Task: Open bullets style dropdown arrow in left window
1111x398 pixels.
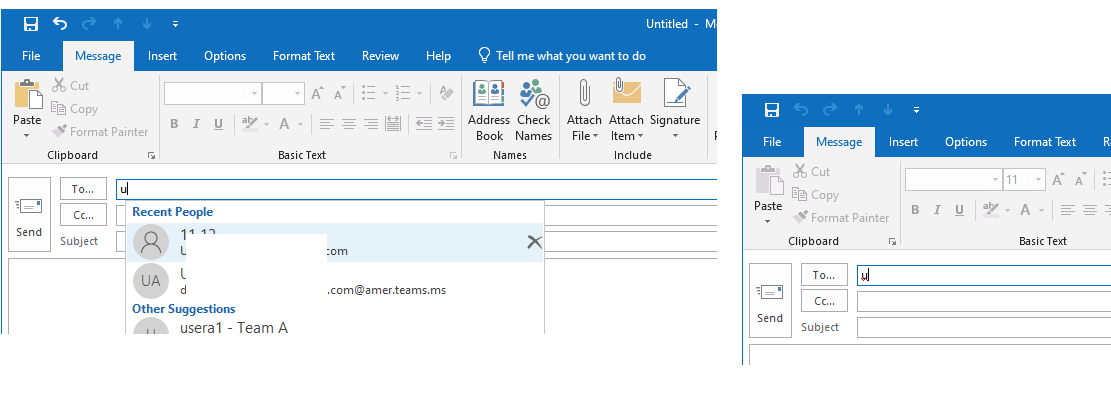Action: (385, 93)
